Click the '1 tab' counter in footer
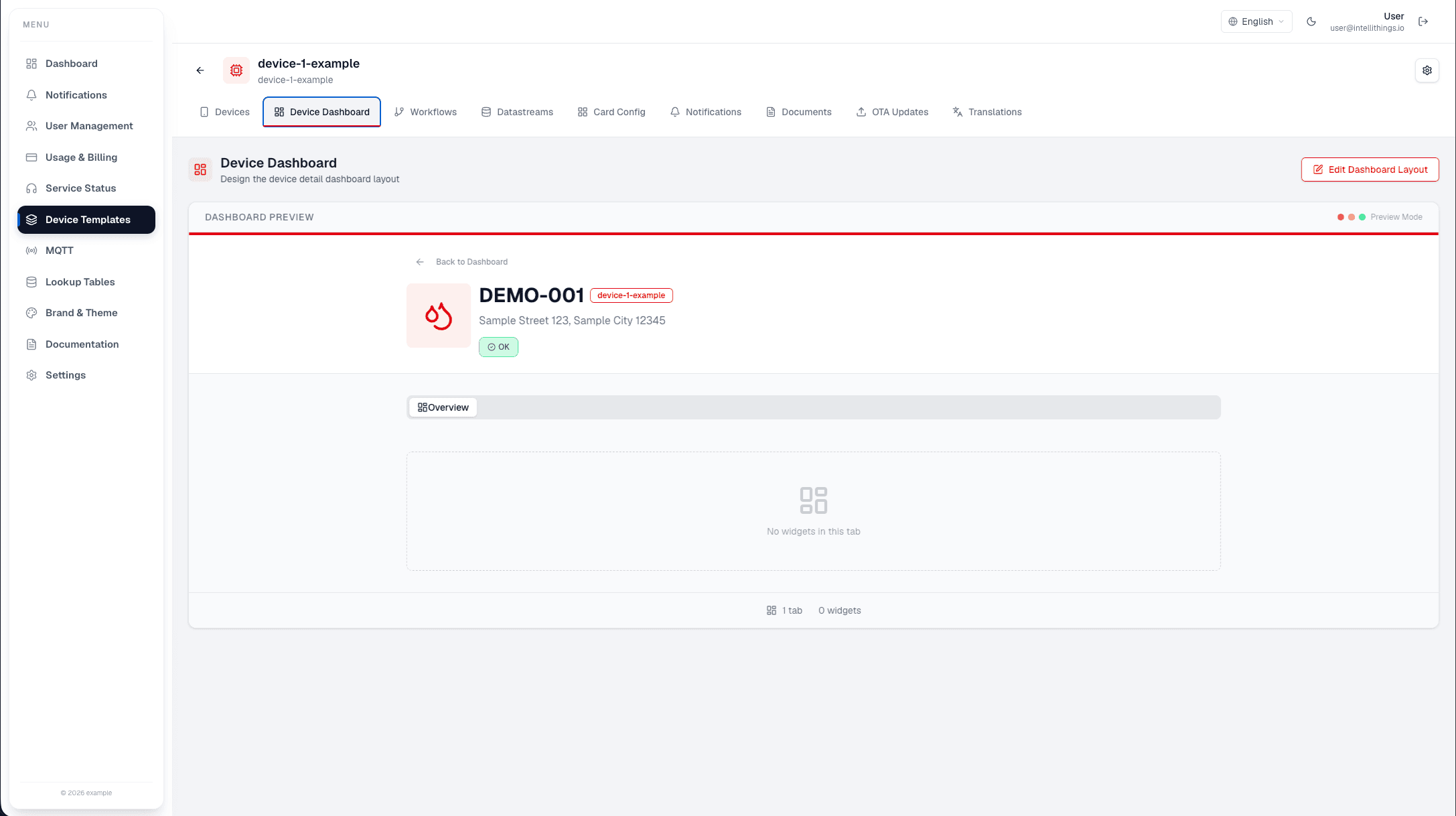1456x816 pixels. (x=784, y=610)
